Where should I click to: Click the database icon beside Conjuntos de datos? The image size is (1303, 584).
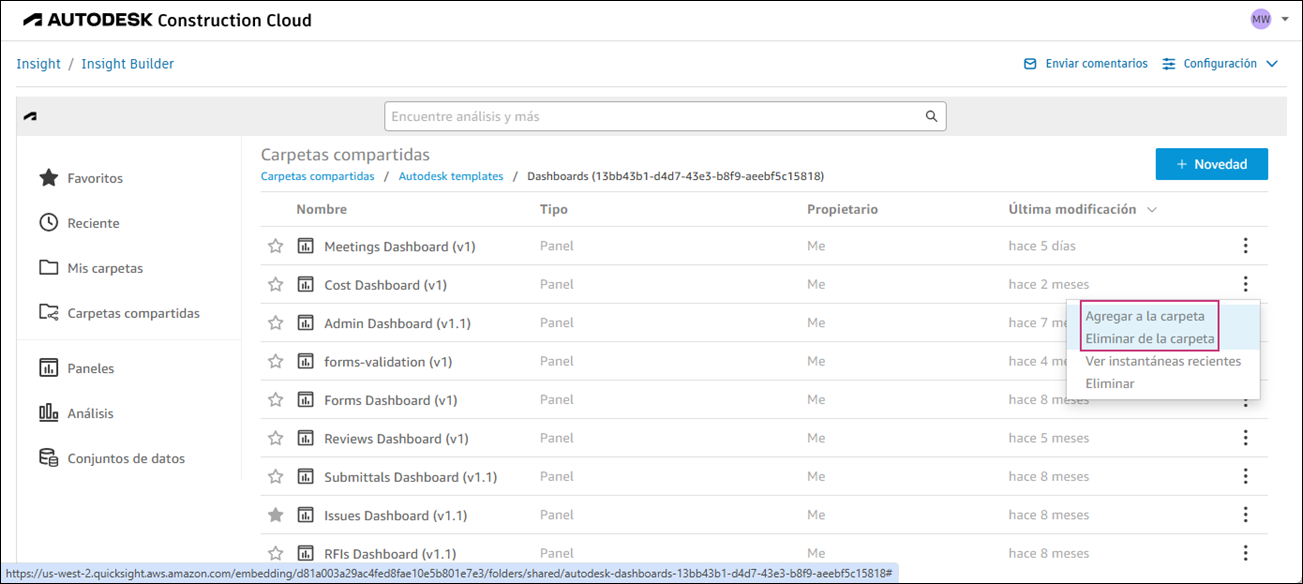48,458
